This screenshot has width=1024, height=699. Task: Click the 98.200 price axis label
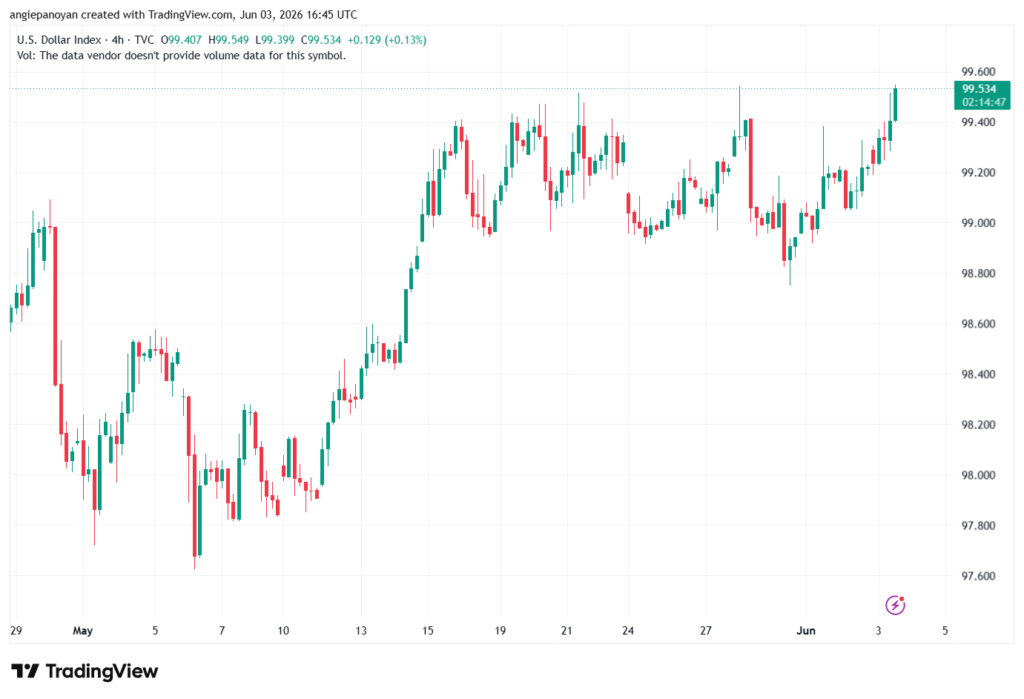(978, 425)
